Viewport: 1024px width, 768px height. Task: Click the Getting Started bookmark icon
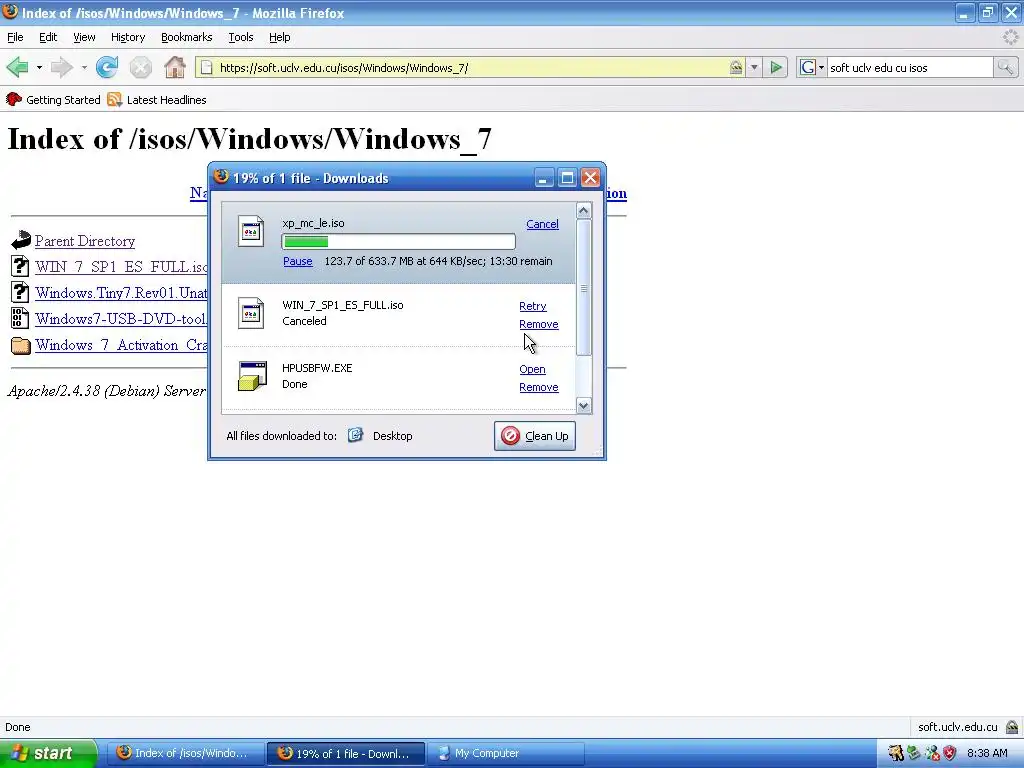(14, 99)
